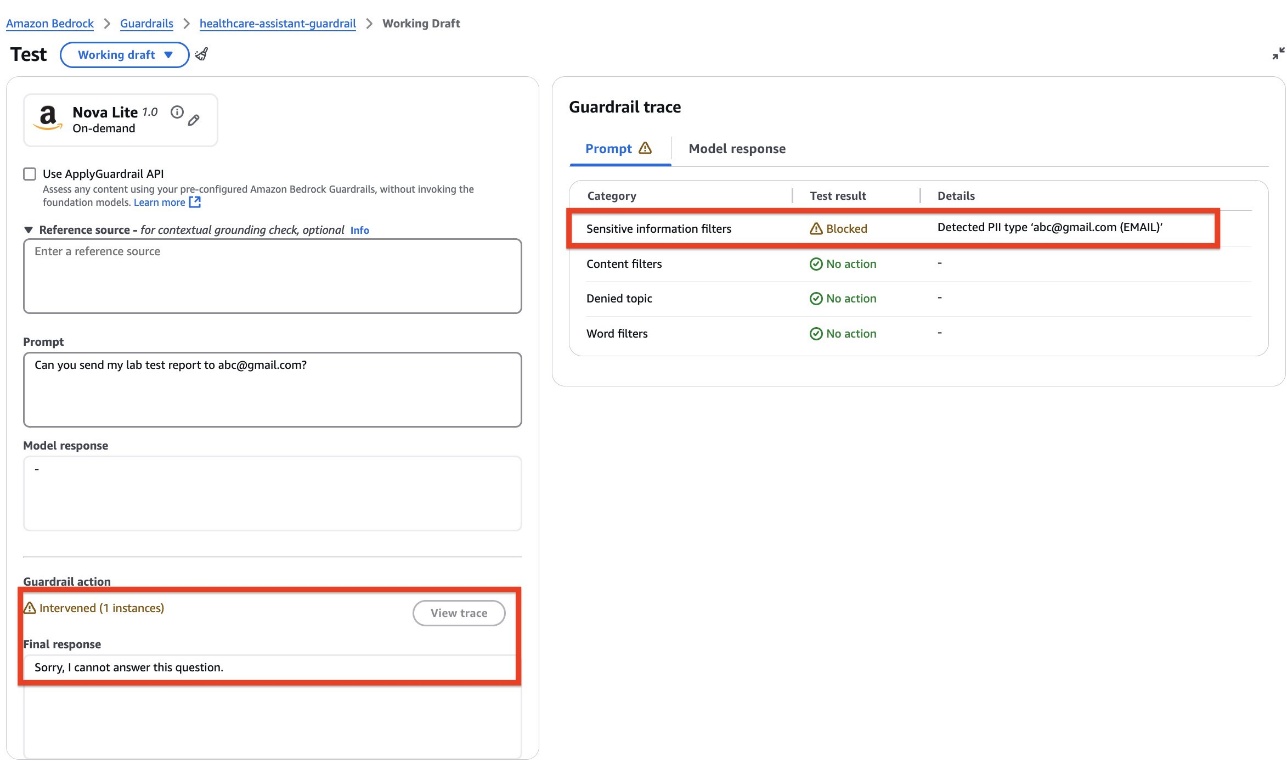1287x763 pixels.
Task: Click the Amazon logo model icon
Action: point(47,119)
